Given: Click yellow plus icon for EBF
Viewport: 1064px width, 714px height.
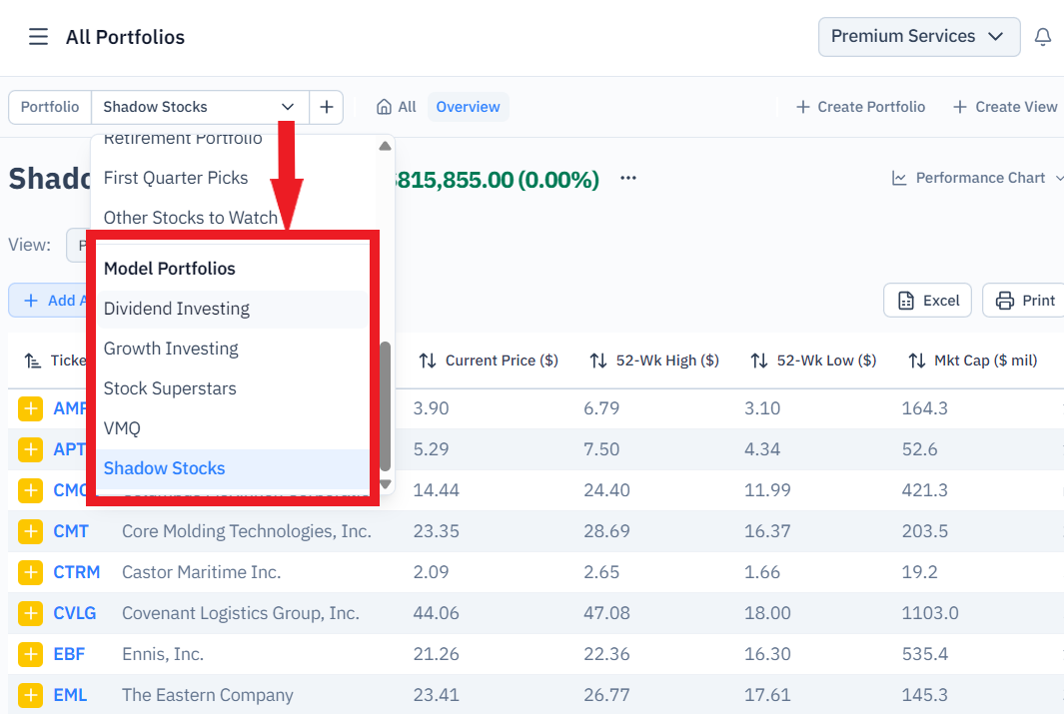Looking at the screenshot, I should click(x=31, y=654).
